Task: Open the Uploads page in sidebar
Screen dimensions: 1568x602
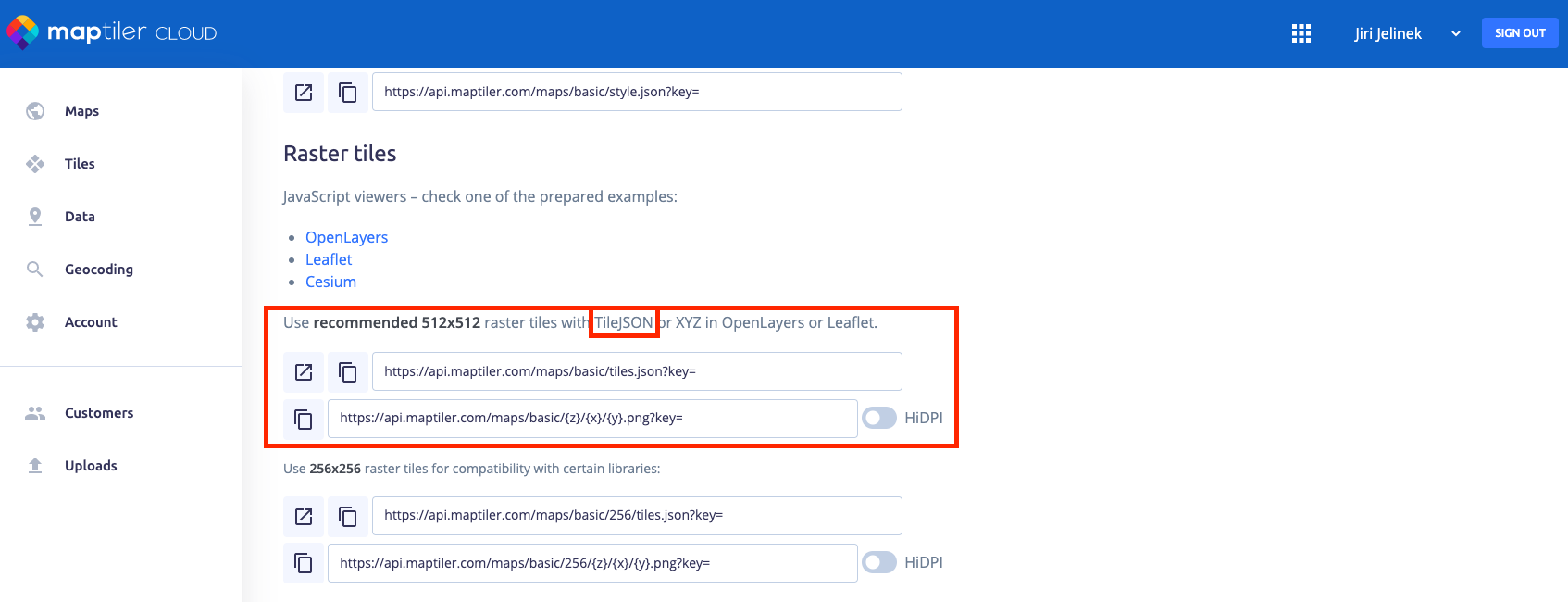Action: point(91,466)
